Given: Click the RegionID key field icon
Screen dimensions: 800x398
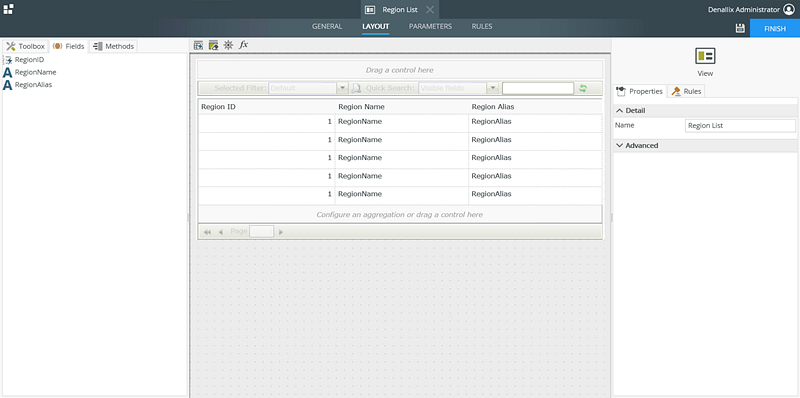Looking at the screenshot, I should 8,60.
